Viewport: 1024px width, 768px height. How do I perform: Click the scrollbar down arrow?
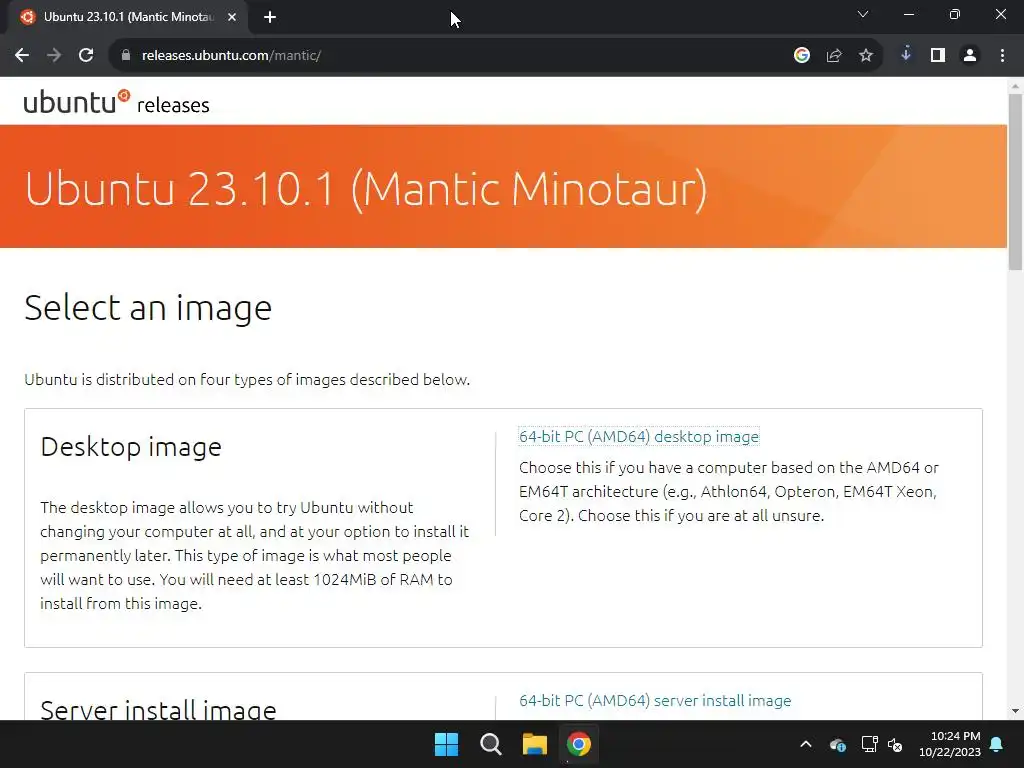(x=1015, y=711)
